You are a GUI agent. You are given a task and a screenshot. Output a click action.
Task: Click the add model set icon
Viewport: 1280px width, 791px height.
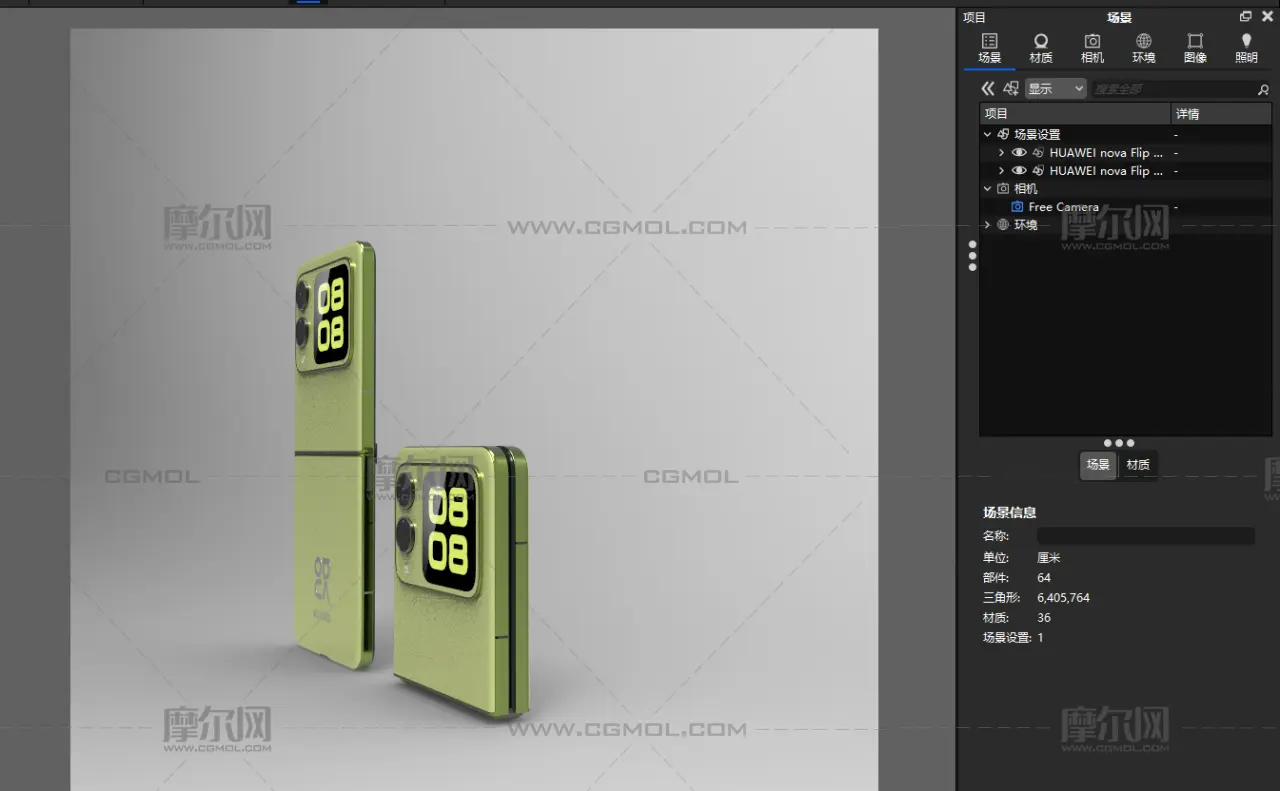point(1011,89)
